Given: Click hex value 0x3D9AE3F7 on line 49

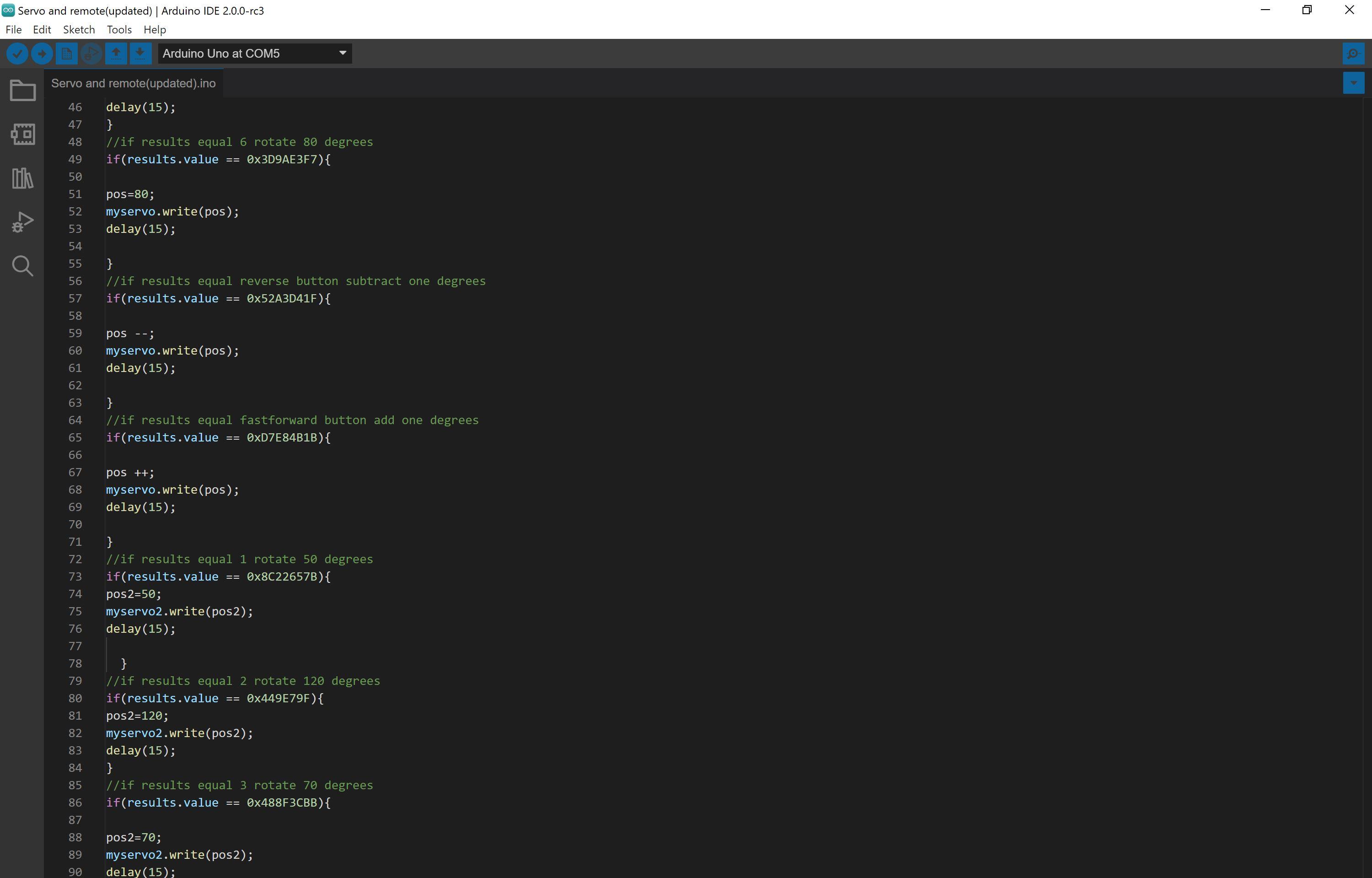Looking at the screenshot, I should [281, 160].
